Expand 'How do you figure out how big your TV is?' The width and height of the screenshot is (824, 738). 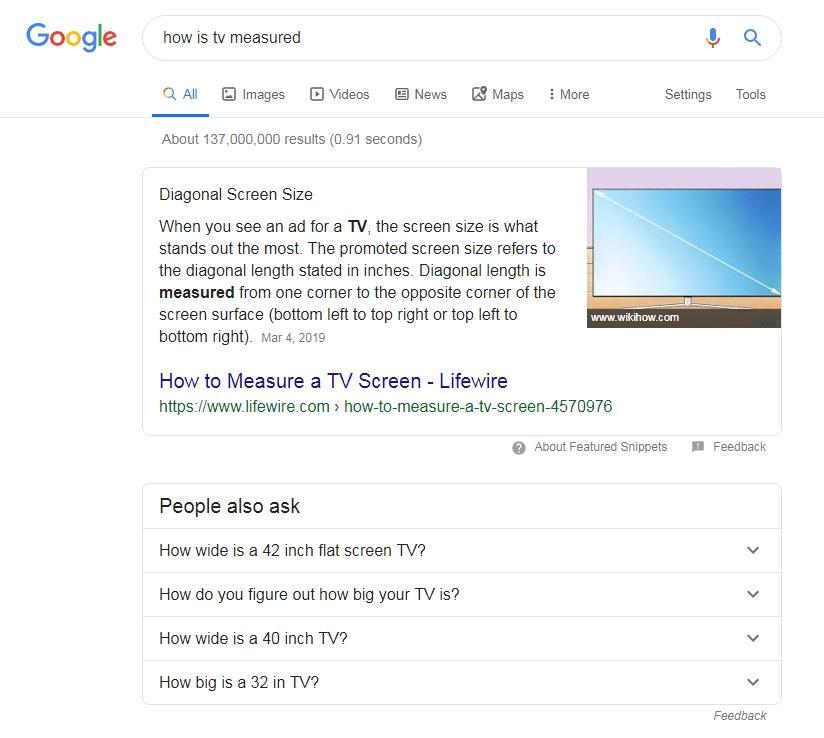pos(462,594)
